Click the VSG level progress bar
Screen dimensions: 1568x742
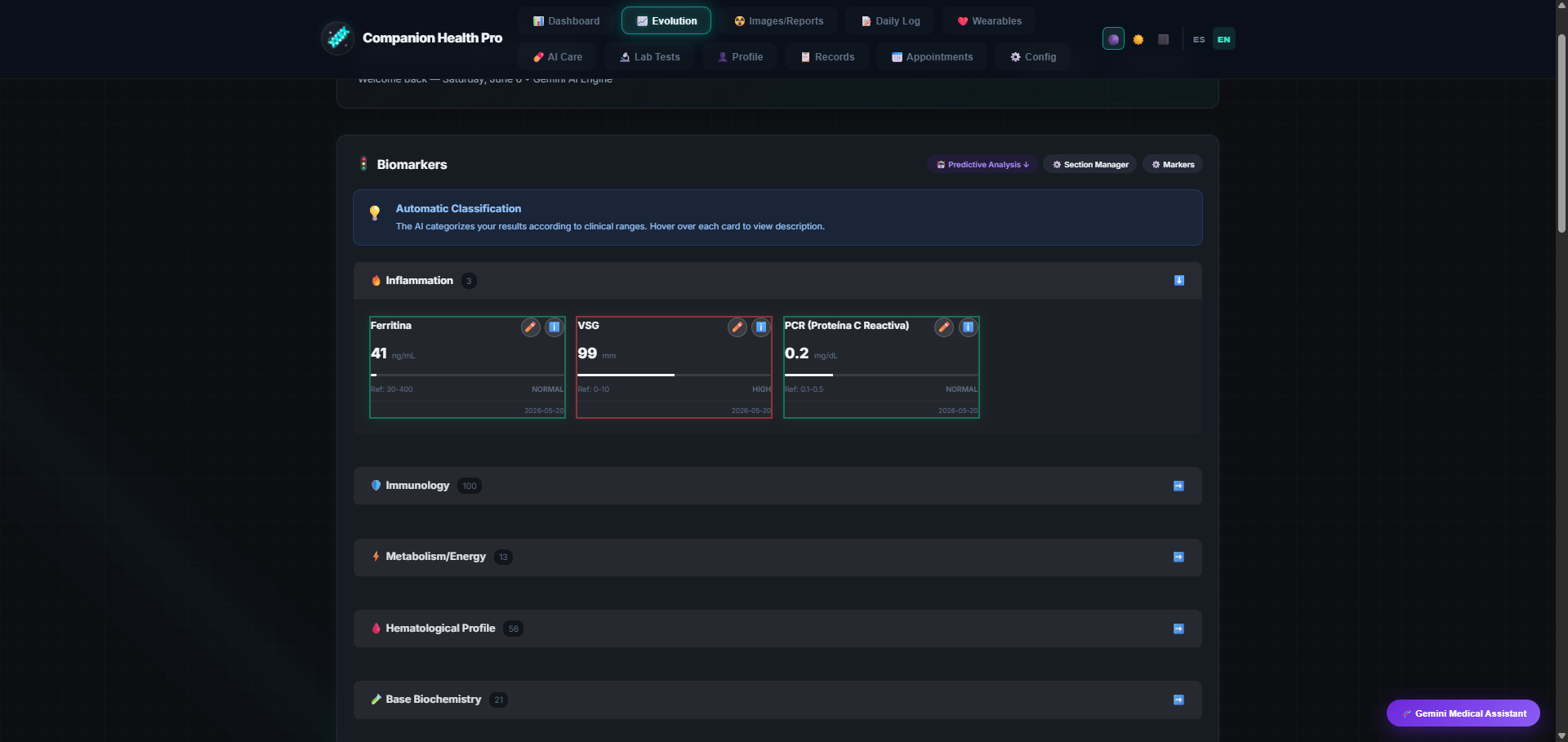674,375
